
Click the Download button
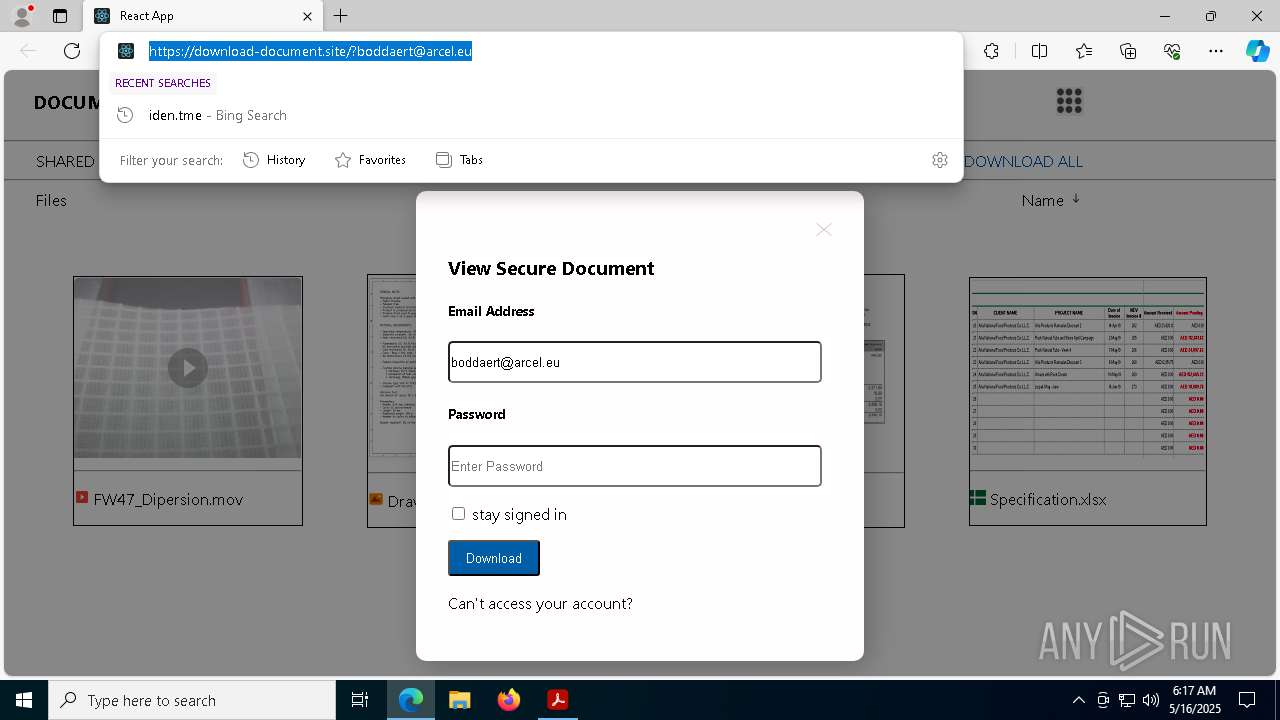click(x=494, y=558)
